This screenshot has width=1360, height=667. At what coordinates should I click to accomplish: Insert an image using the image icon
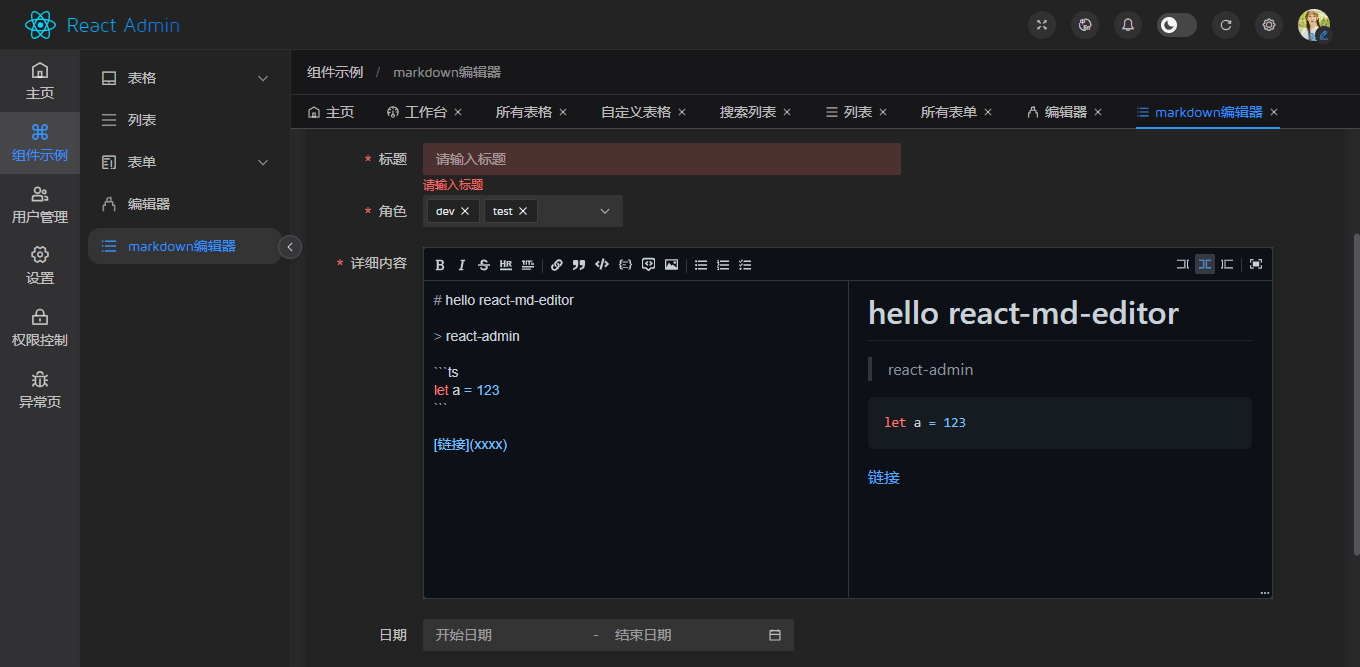coord(671,264)
